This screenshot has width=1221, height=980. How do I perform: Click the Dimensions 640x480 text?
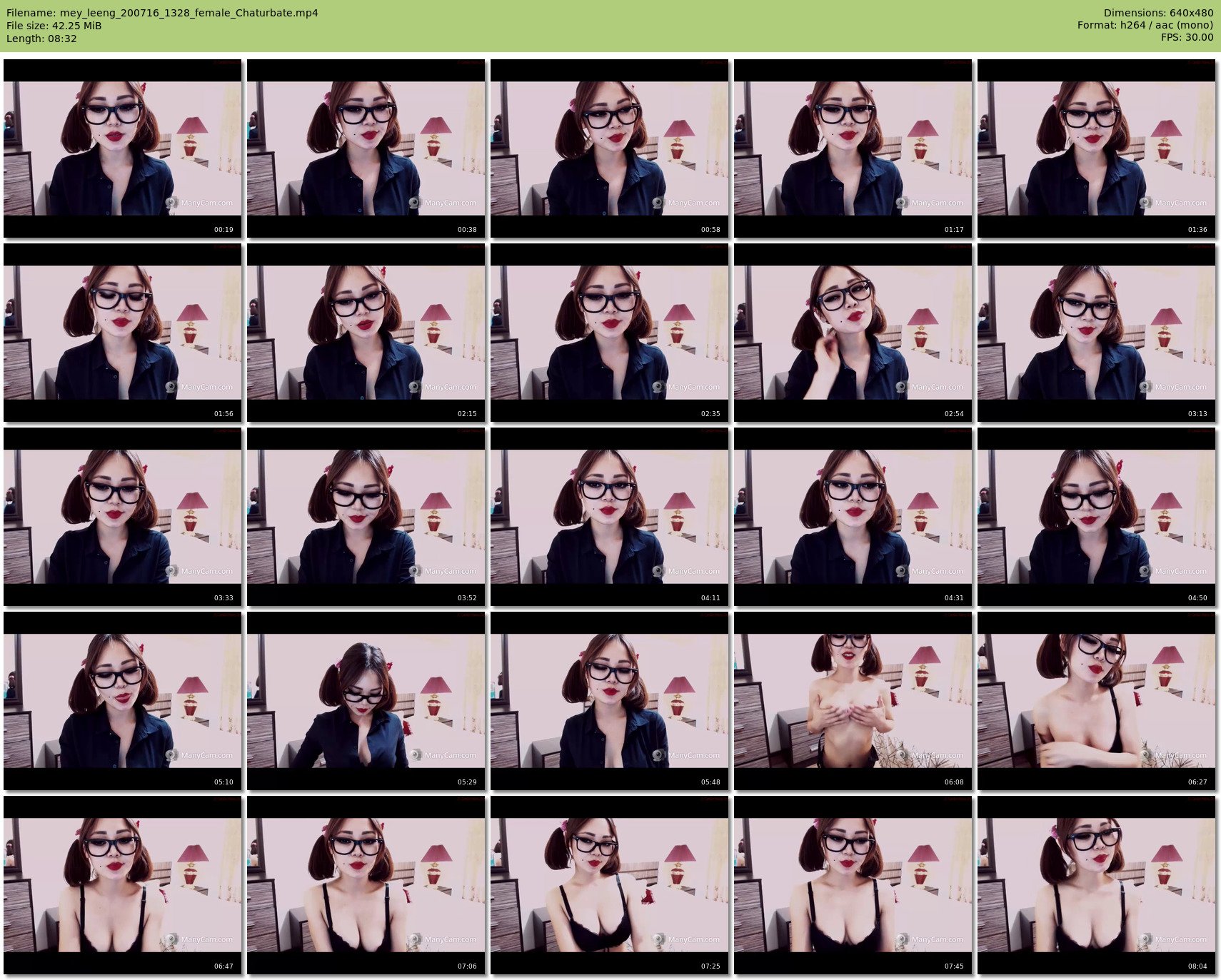point(1158,13)
